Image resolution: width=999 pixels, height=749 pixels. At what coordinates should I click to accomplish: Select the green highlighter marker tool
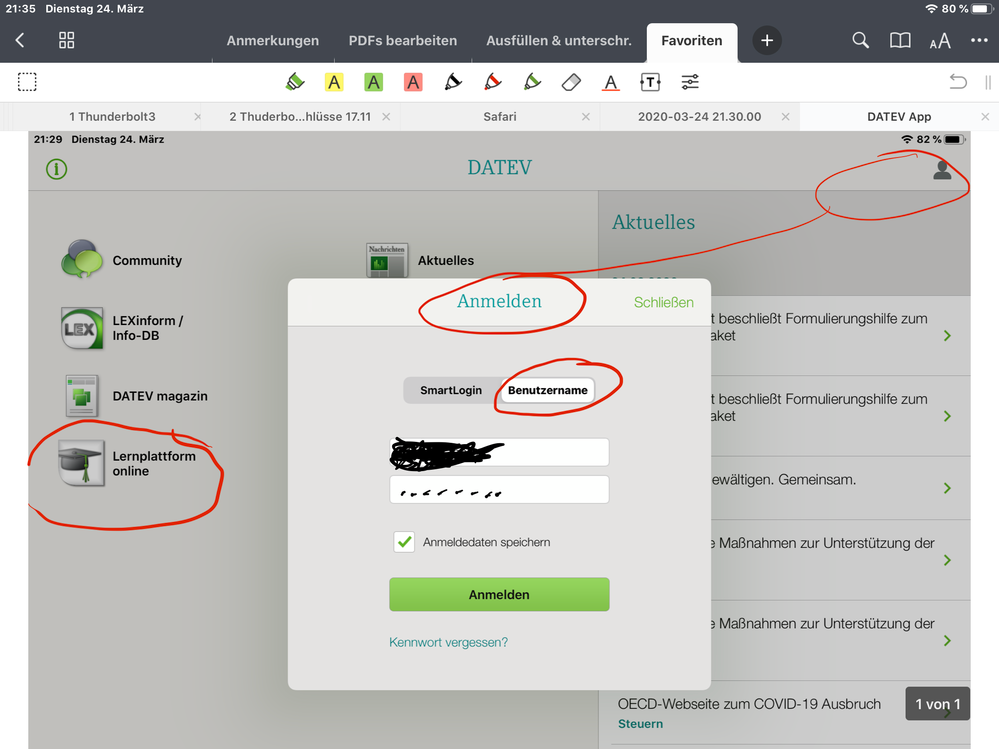click(x=294, y=82)
